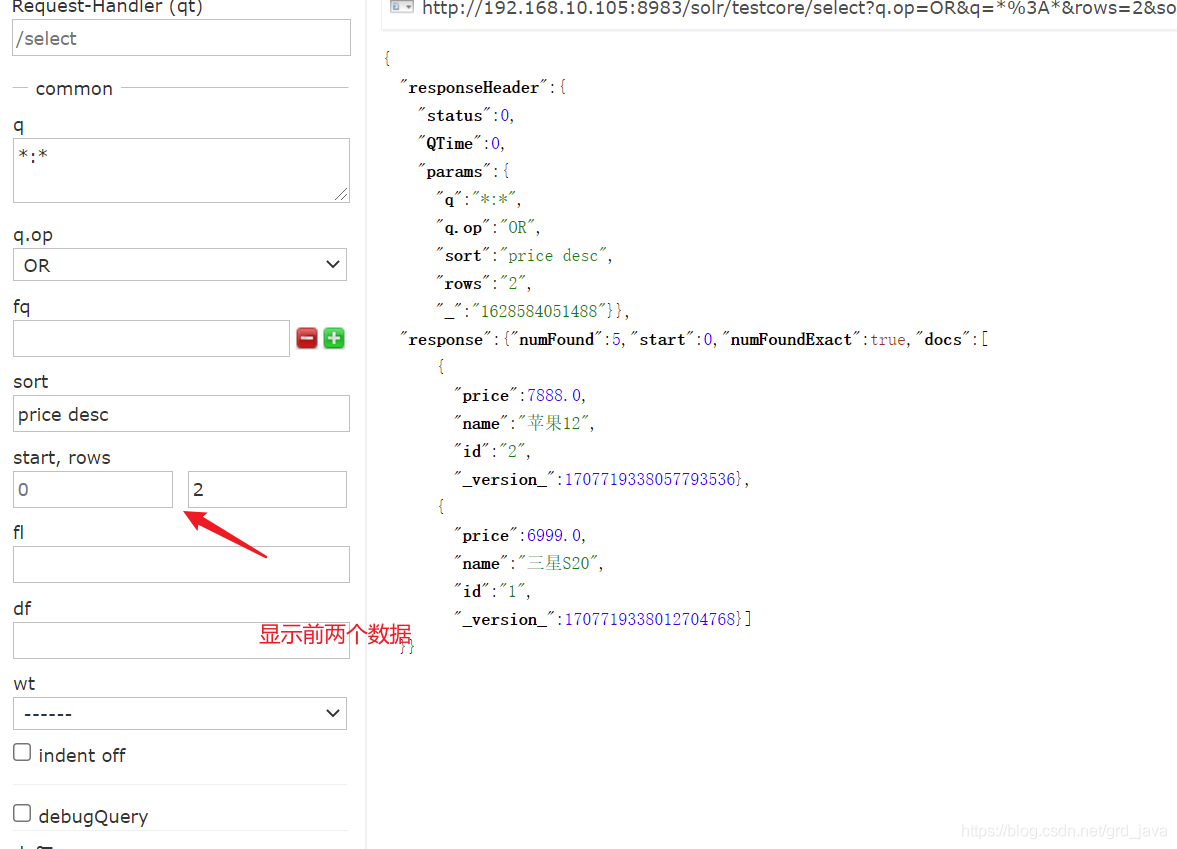
Task: Click the "QTime":0 line
Action: (x=461, y=143)
